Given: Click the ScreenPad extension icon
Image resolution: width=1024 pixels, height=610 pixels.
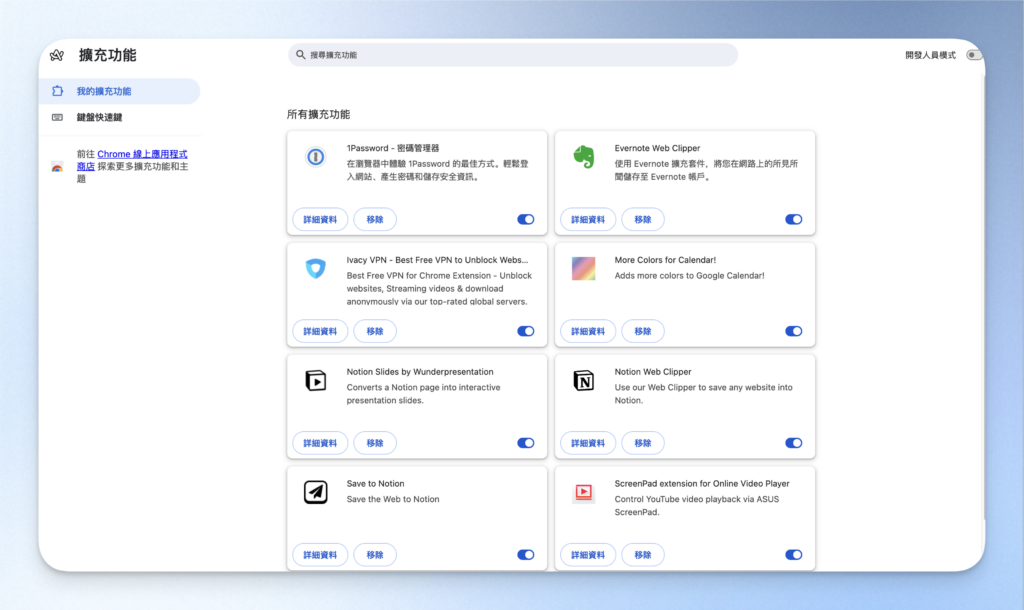Looking at the screenshot, I should click(x=584, y=492).
